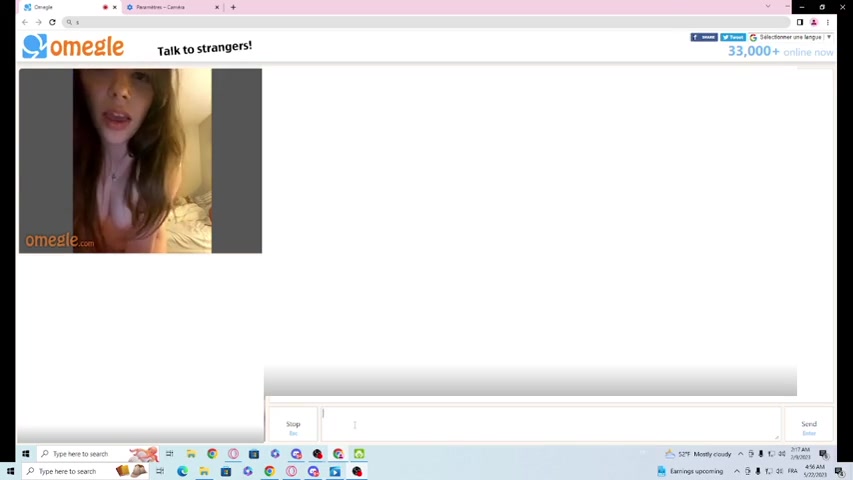Open a new browser tab
Viewport: 853px width, 480px height.
233,7
